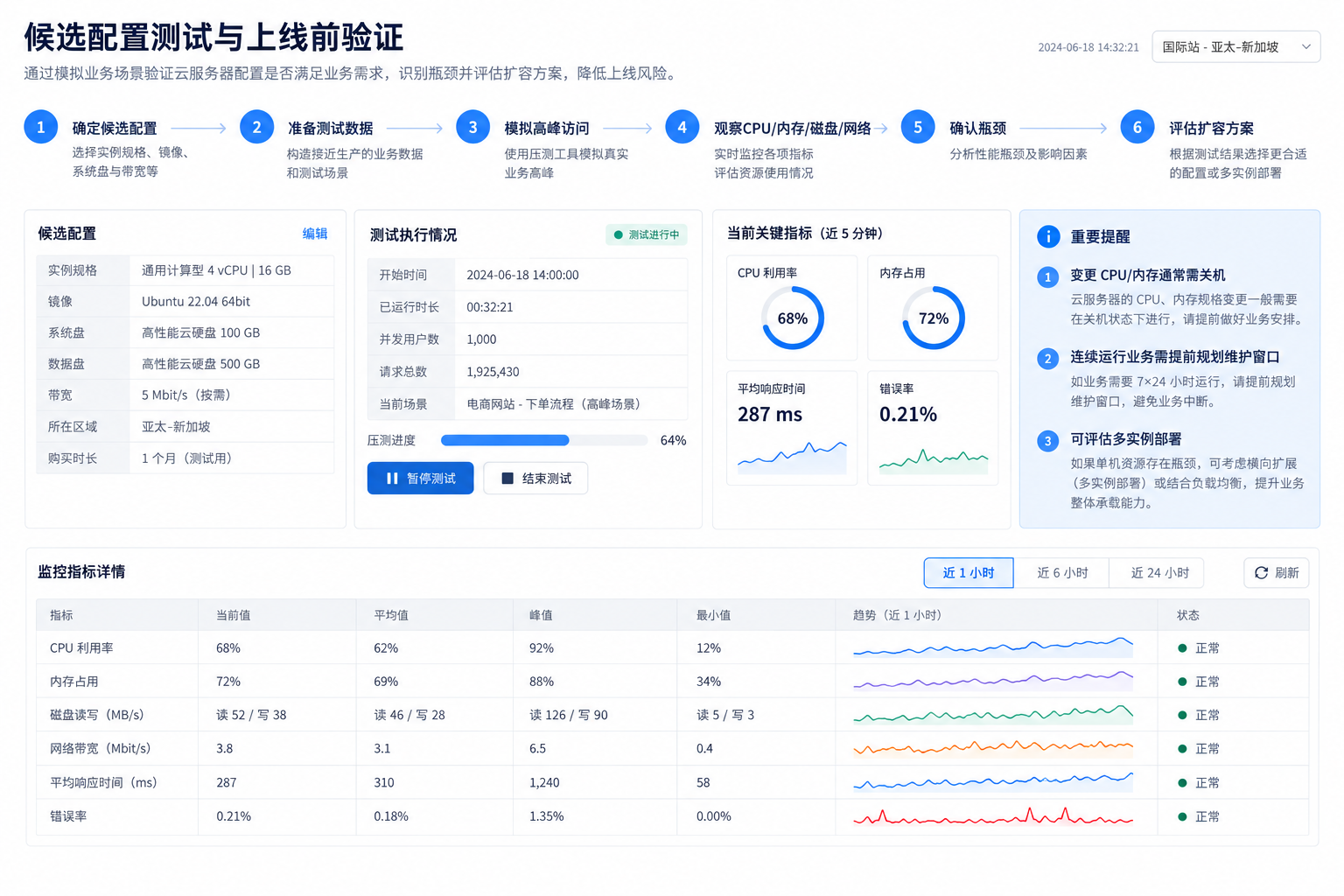This screenshot has height=896, width=1344.
Task: Click the 正常 status in 磁盘读写 row
Action: pos(1199,715)
